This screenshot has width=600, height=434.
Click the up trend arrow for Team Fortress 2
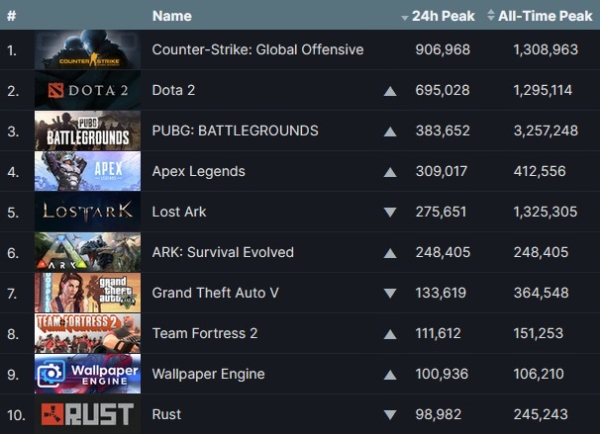390,334
